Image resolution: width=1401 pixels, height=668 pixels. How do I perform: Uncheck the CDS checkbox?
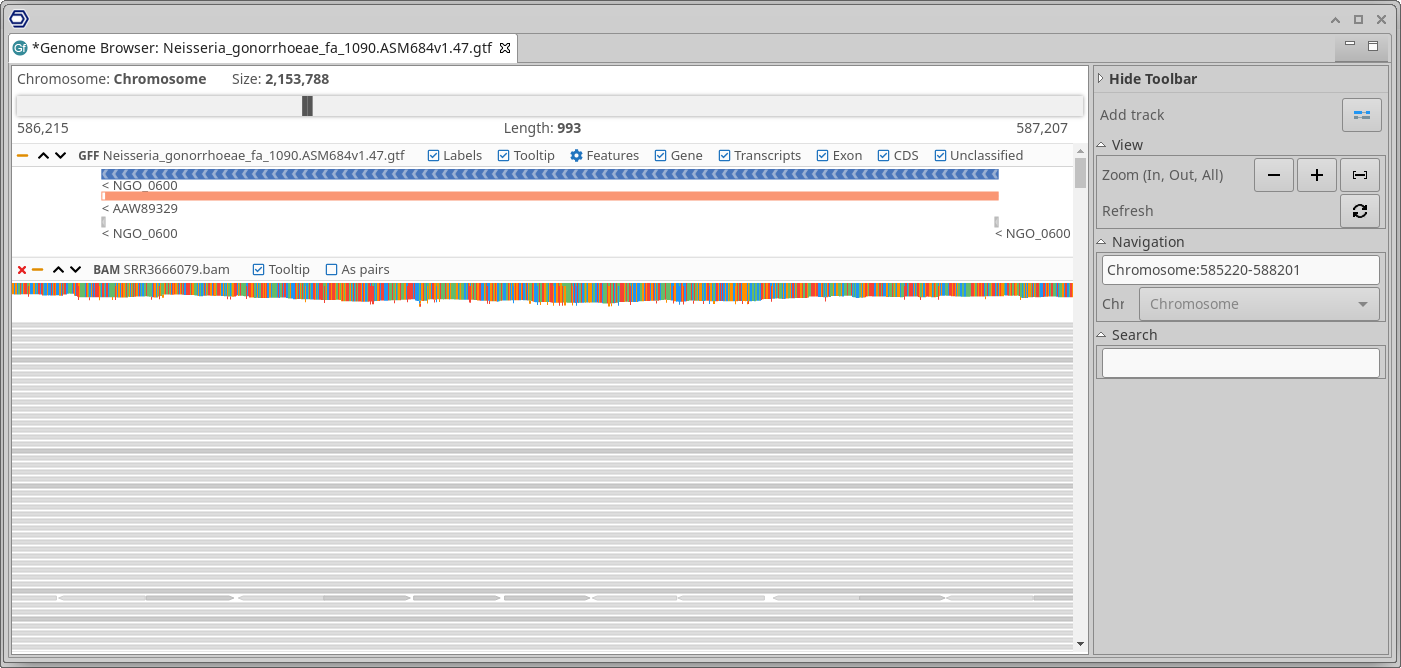point(884,156)
